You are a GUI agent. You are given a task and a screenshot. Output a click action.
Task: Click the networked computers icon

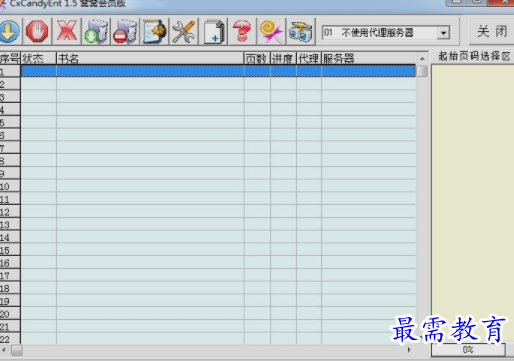click(301, 32)
